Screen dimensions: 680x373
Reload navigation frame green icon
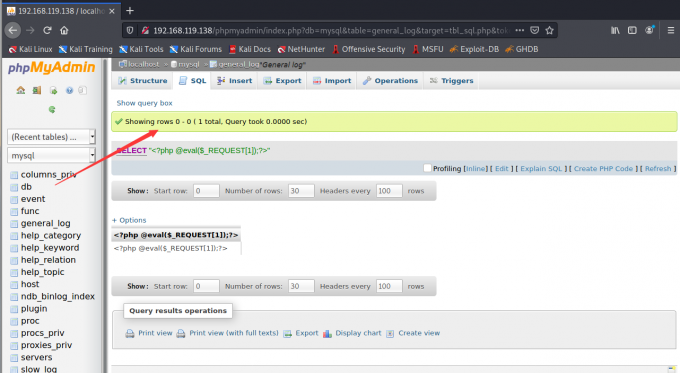click(x=52, y=109)
